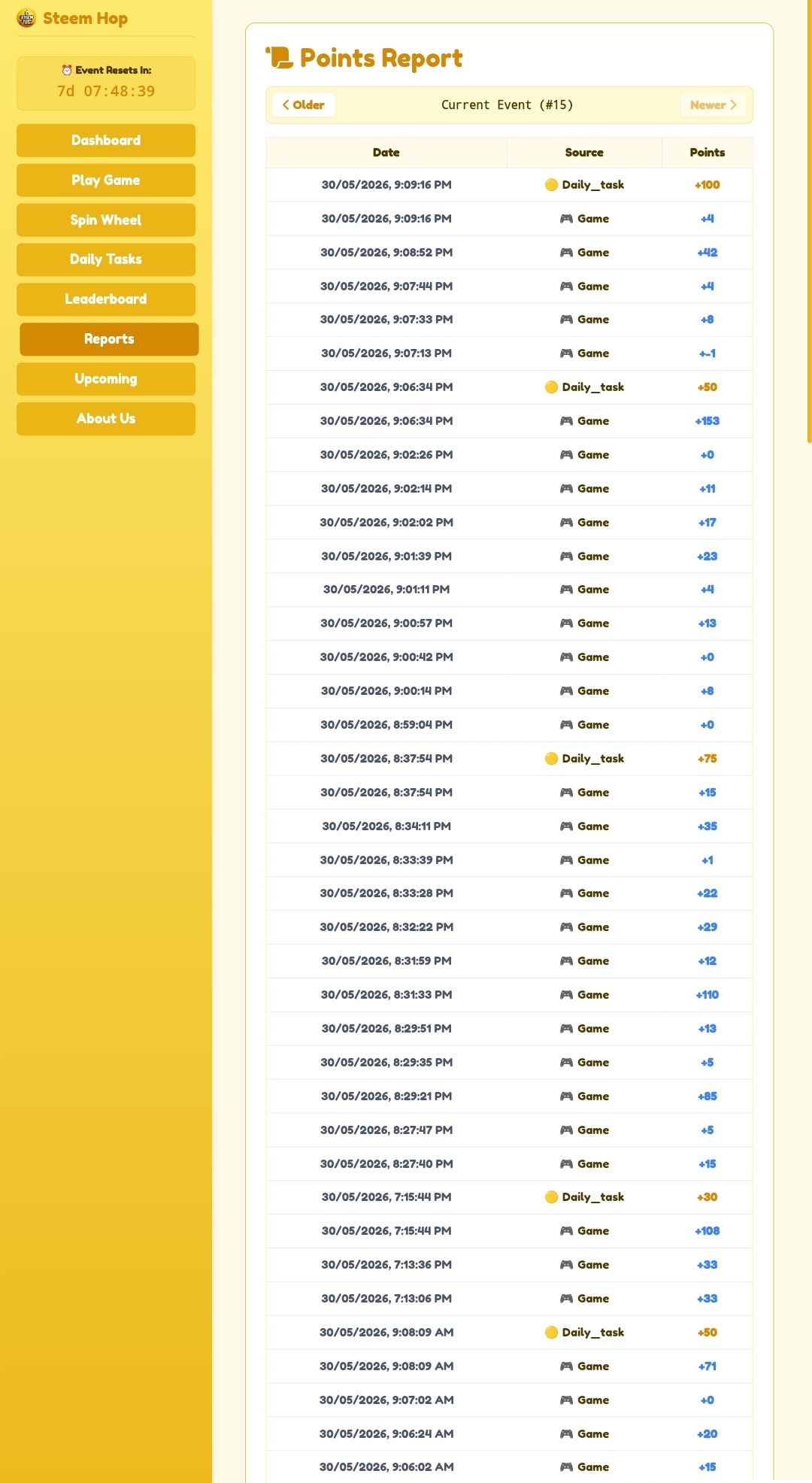Click the Points Report scroll icon
Image resolution: width=812 pixels, height=1483 pixels.
[280, 58]
